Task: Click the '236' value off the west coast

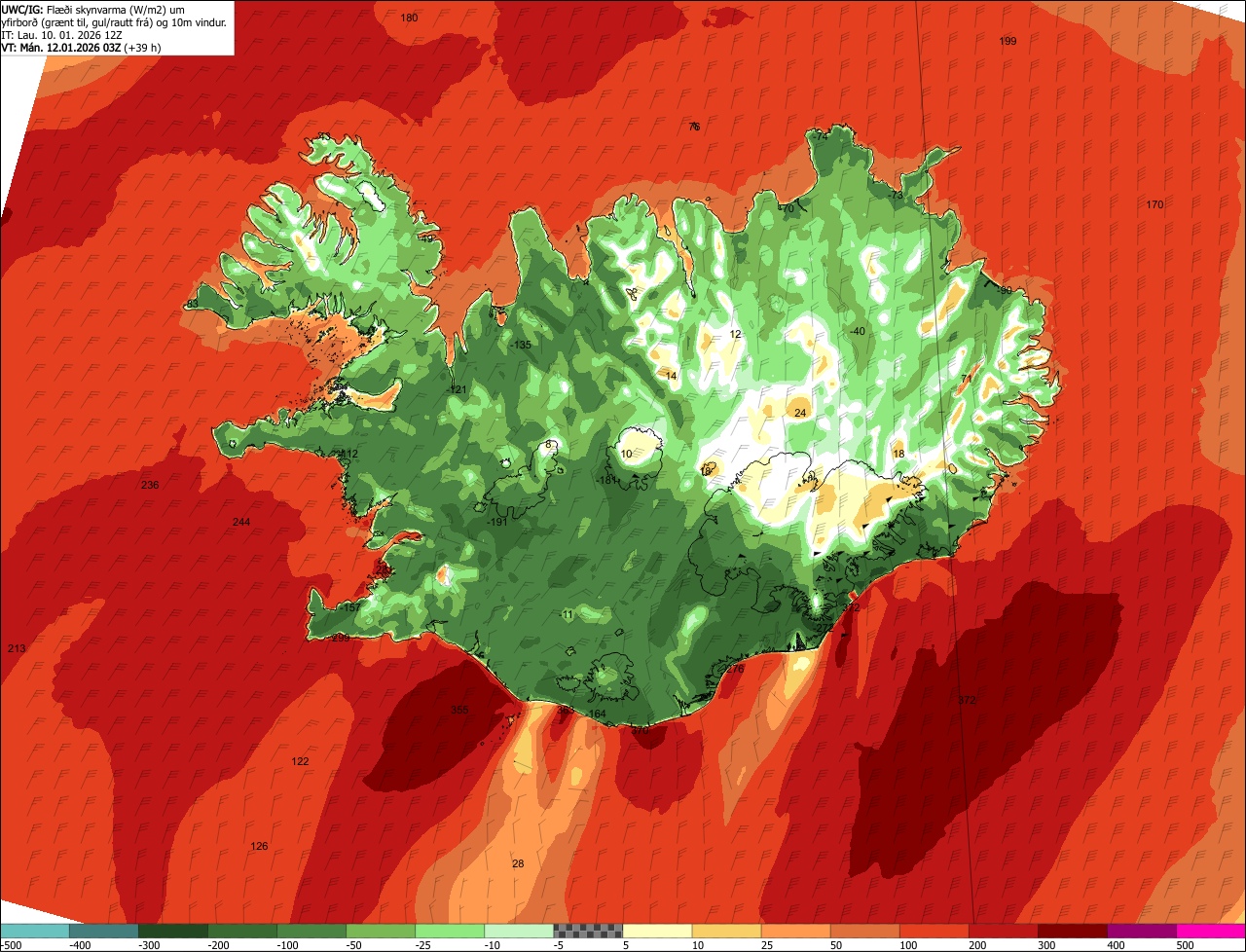Action: 150,485
